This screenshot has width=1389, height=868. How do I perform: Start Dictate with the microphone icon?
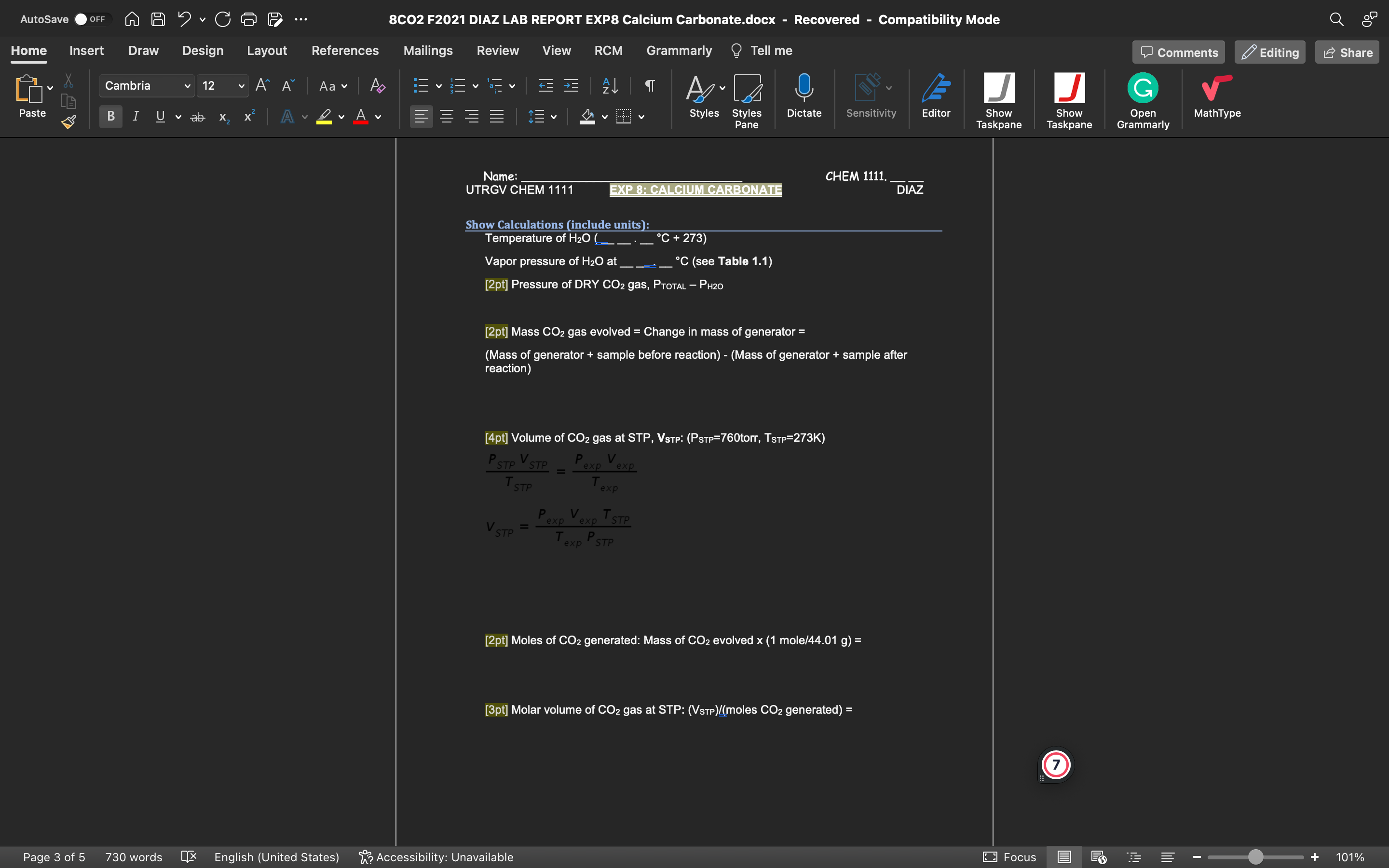[x=803, y=96]
